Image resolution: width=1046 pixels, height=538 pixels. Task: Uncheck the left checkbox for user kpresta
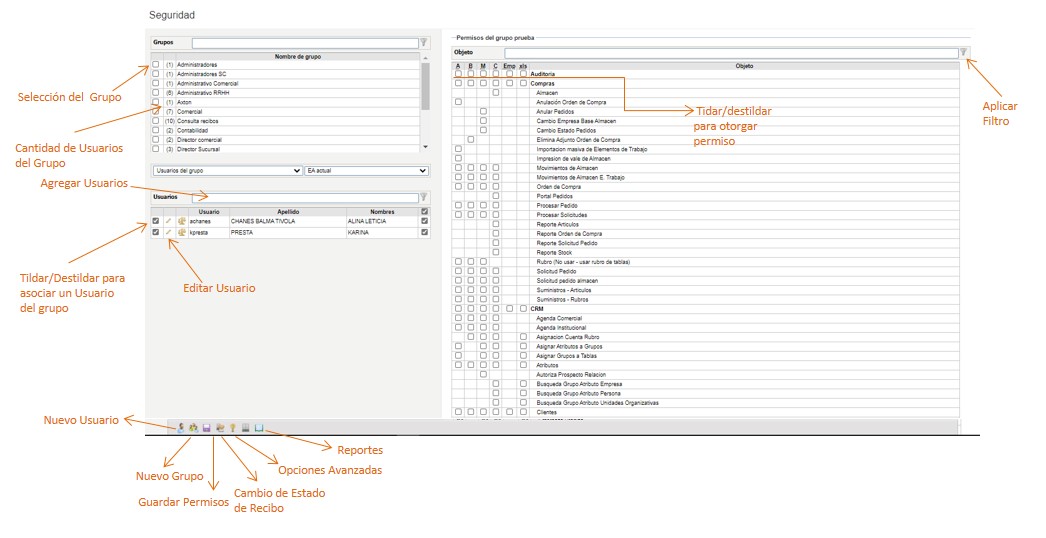156,232
